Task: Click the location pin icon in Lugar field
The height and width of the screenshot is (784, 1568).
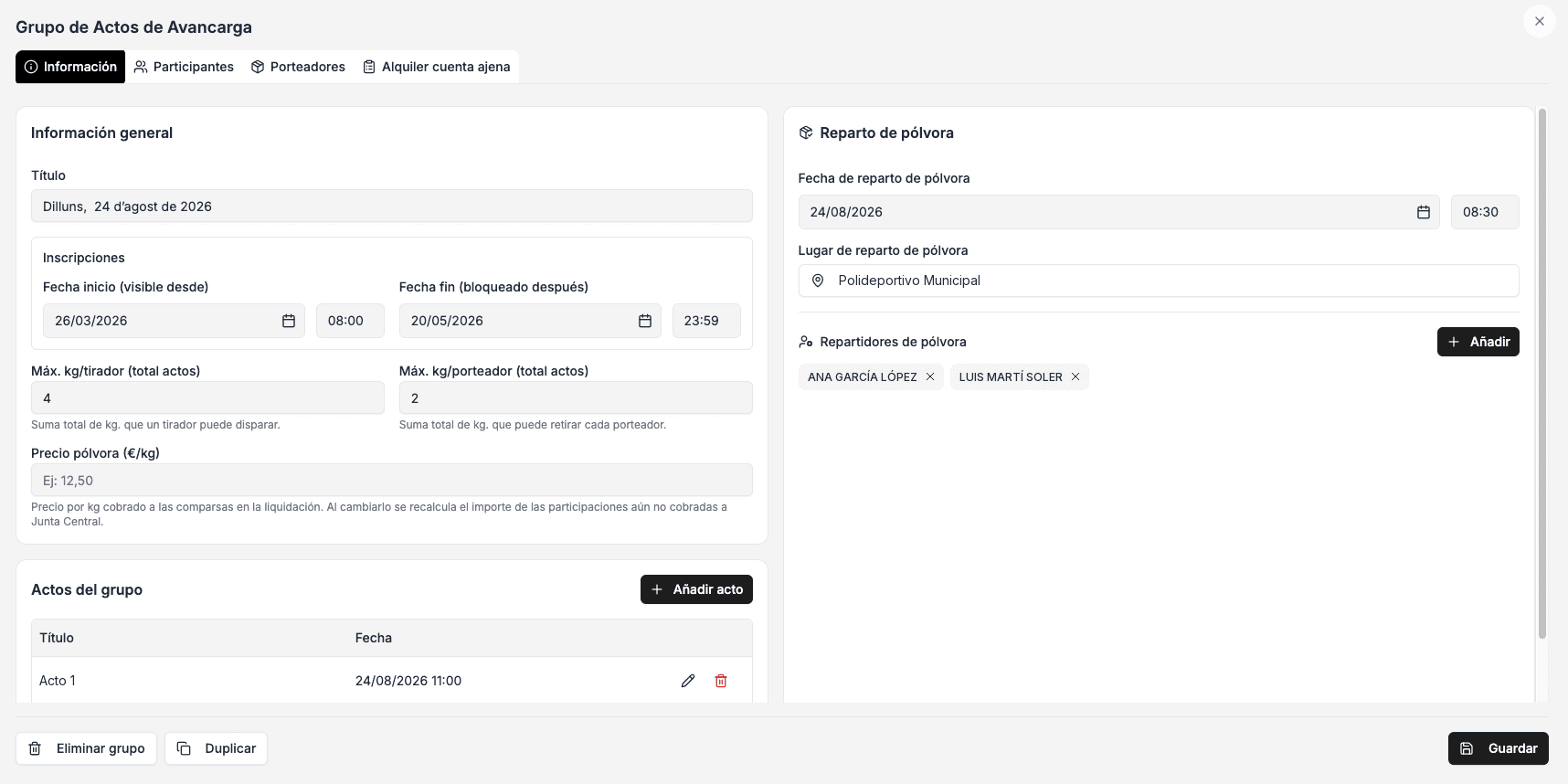Action: click(x=818, y=281)
